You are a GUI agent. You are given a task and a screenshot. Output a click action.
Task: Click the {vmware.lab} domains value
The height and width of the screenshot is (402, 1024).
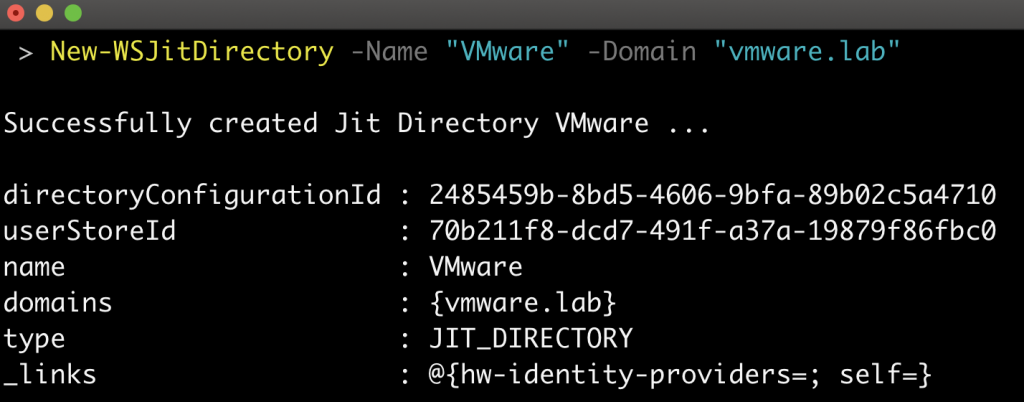pos(522,303)
